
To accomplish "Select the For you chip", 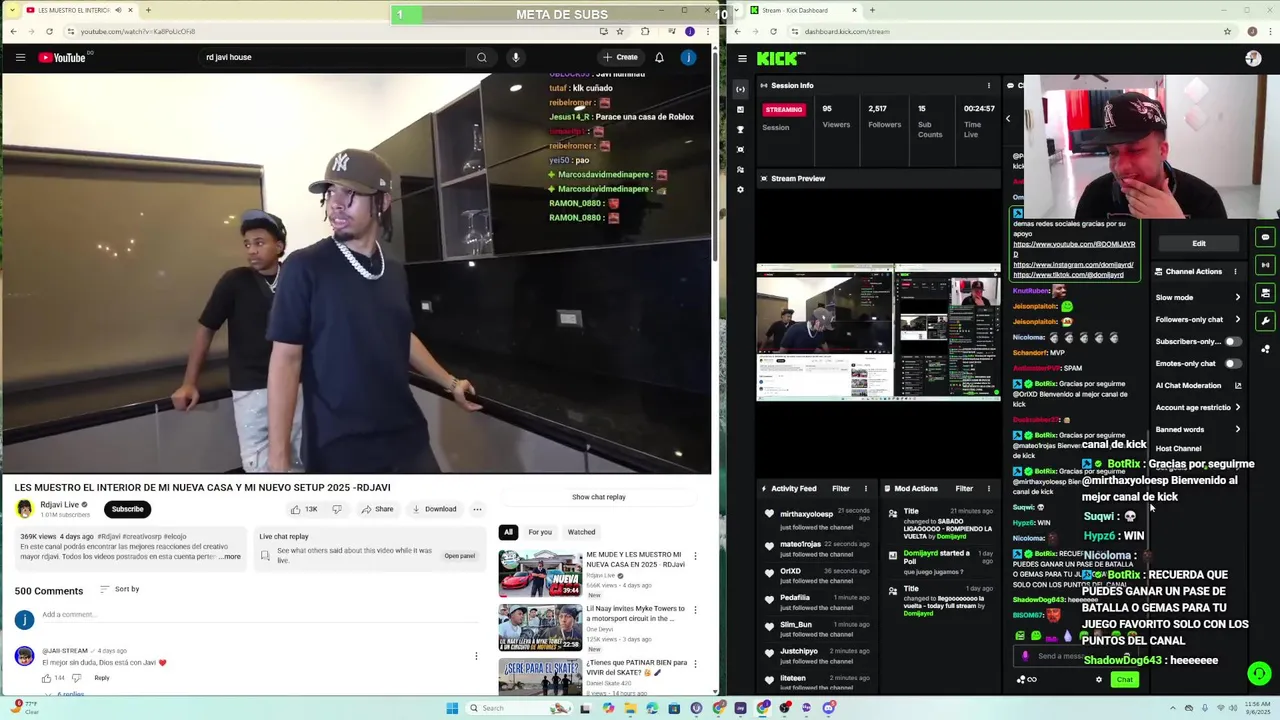I will pyautogui.click(x=540, y=532).
